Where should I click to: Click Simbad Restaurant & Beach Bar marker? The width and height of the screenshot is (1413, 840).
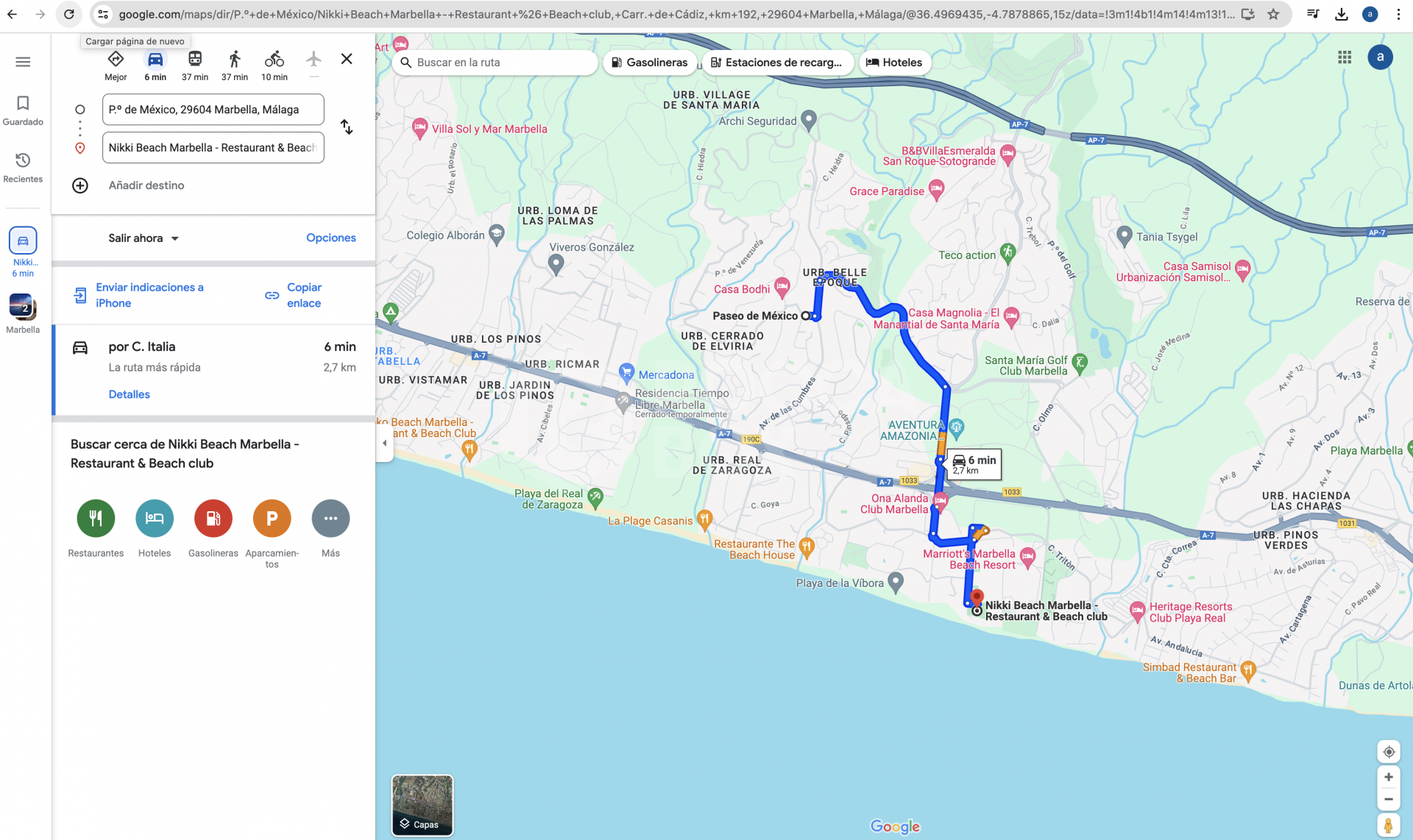coord(1247,669)
